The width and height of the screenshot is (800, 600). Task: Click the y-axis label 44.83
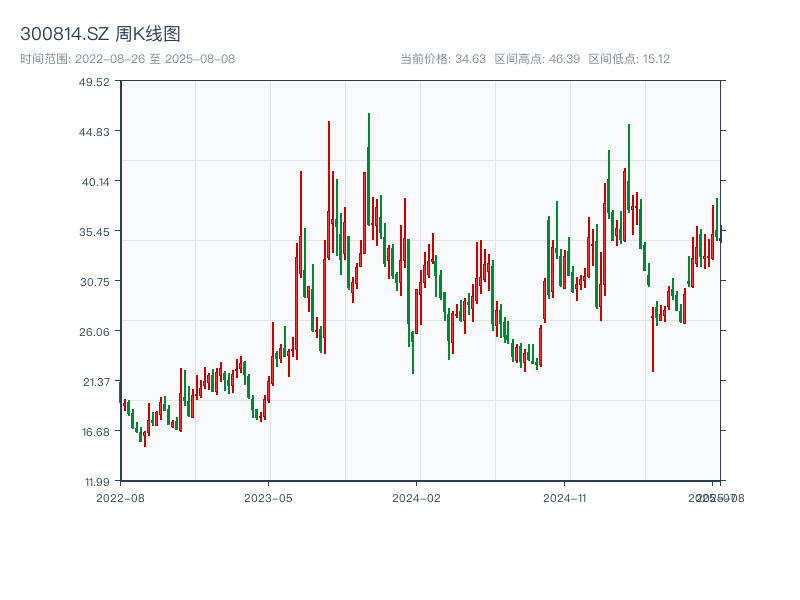coord(94,132)
